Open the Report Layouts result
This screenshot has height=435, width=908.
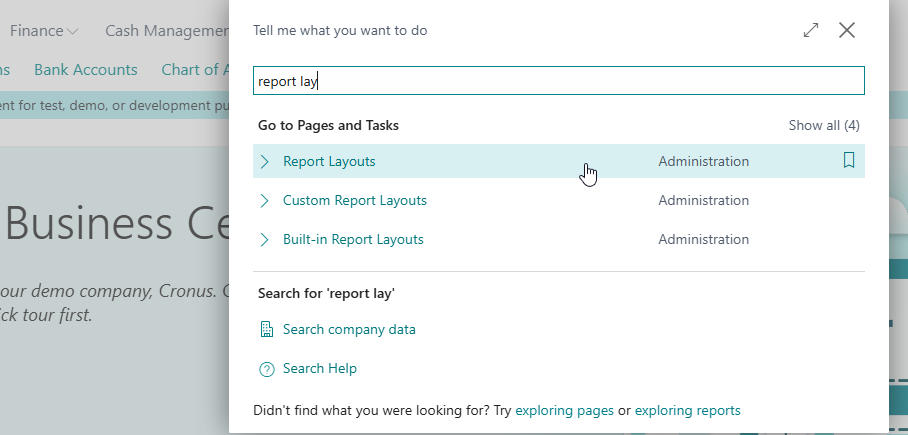click(329, 162)
